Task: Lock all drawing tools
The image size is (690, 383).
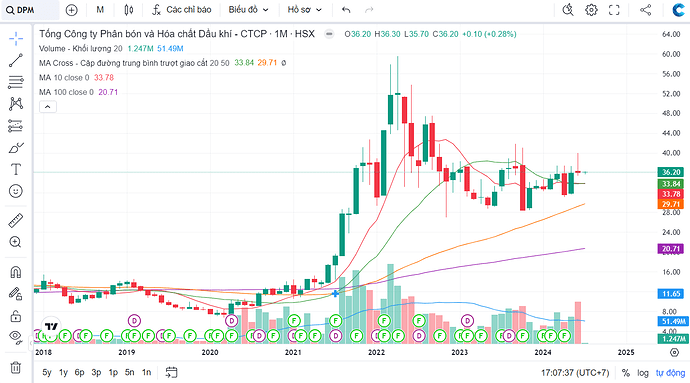Action: click(x=16, y=316)
